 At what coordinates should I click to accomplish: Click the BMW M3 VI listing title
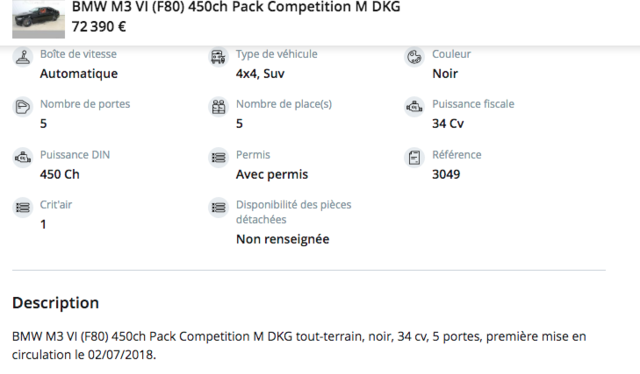pyautogui.click(x=236, y=7)
